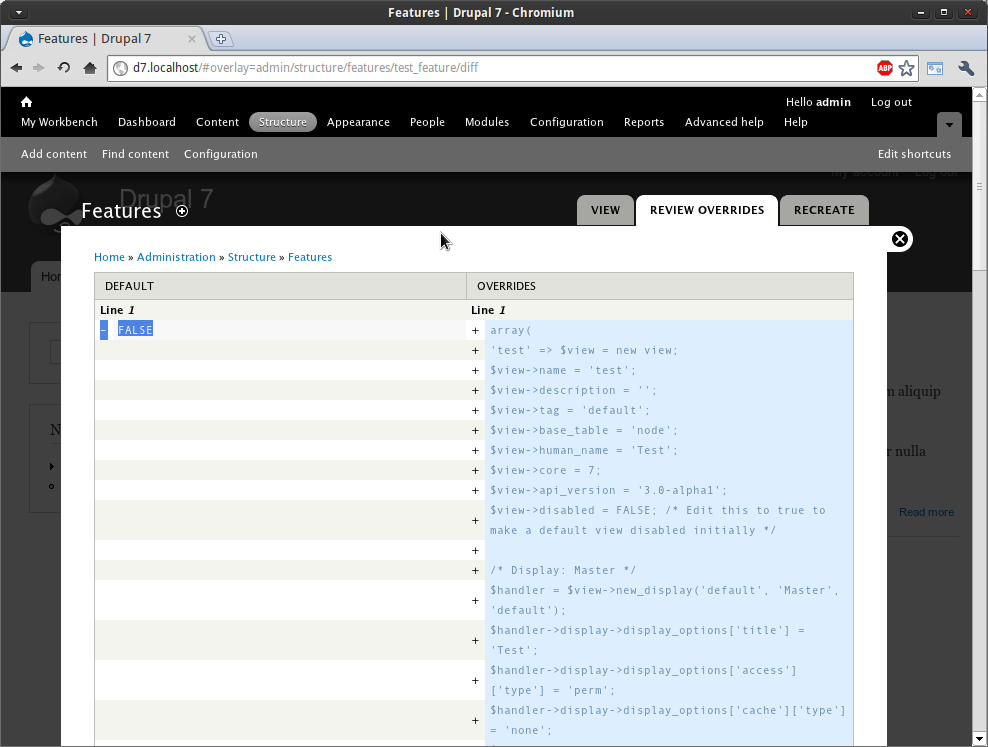Screen dimensions: 988x747
Task: Click the Administration breadcrumb link
Action: coord(176,257)
